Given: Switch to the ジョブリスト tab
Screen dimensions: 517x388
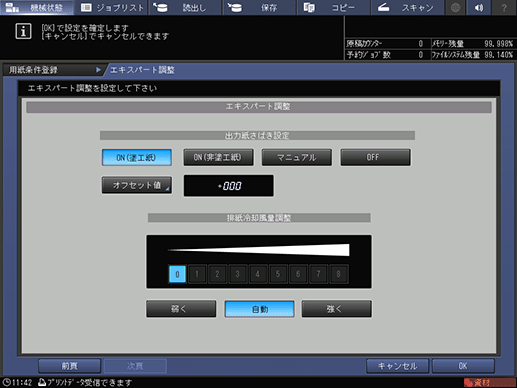Looking at the screenshot, I should pyautogui.click(x=112, y=7).
